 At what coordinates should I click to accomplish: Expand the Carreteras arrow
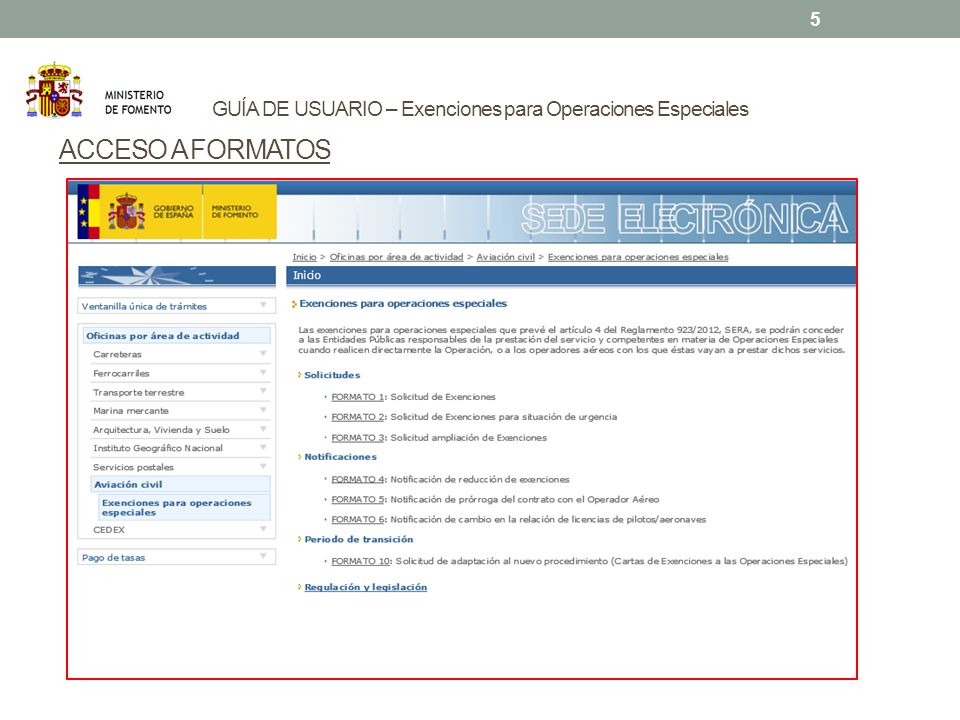[263, 353]
